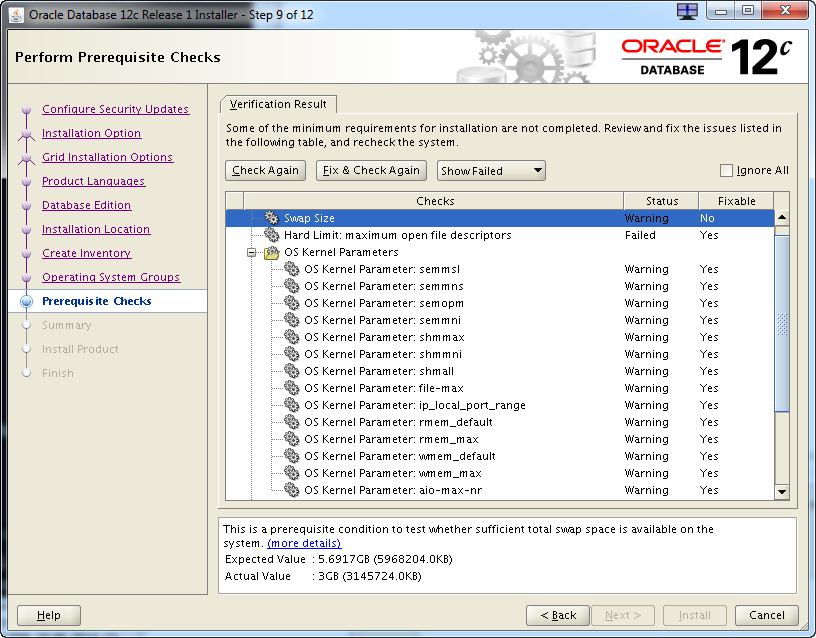The width and height of the screenshot is (816, 638).
Task: Click the gear icon for semmni parameter
Action: click(x=291, y=320)
